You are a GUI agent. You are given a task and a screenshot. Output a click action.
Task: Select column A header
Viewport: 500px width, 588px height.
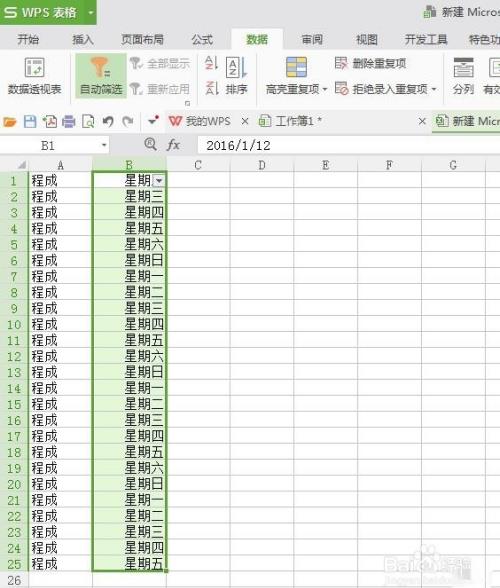click(x=60, y=165)
